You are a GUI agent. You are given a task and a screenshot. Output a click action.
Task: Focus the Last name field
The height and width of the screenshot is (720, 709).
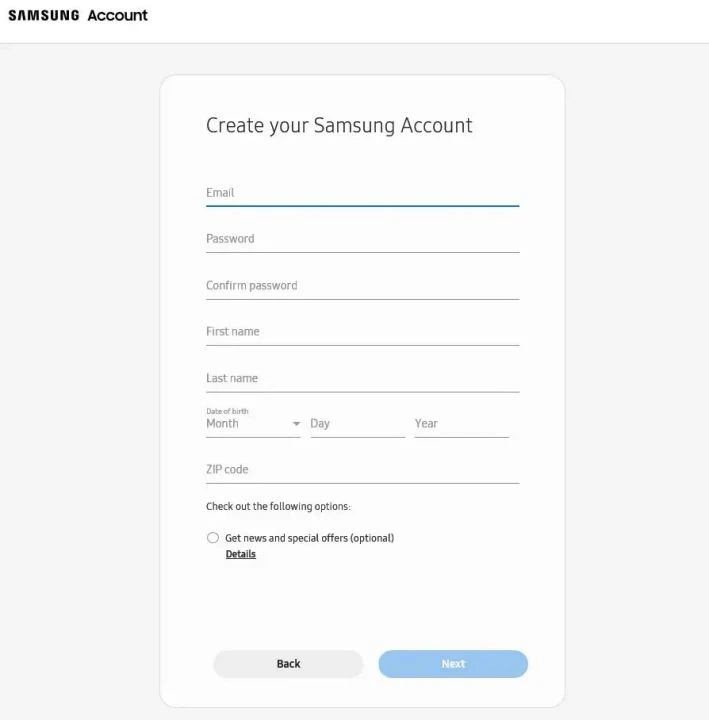coord(362,379)
